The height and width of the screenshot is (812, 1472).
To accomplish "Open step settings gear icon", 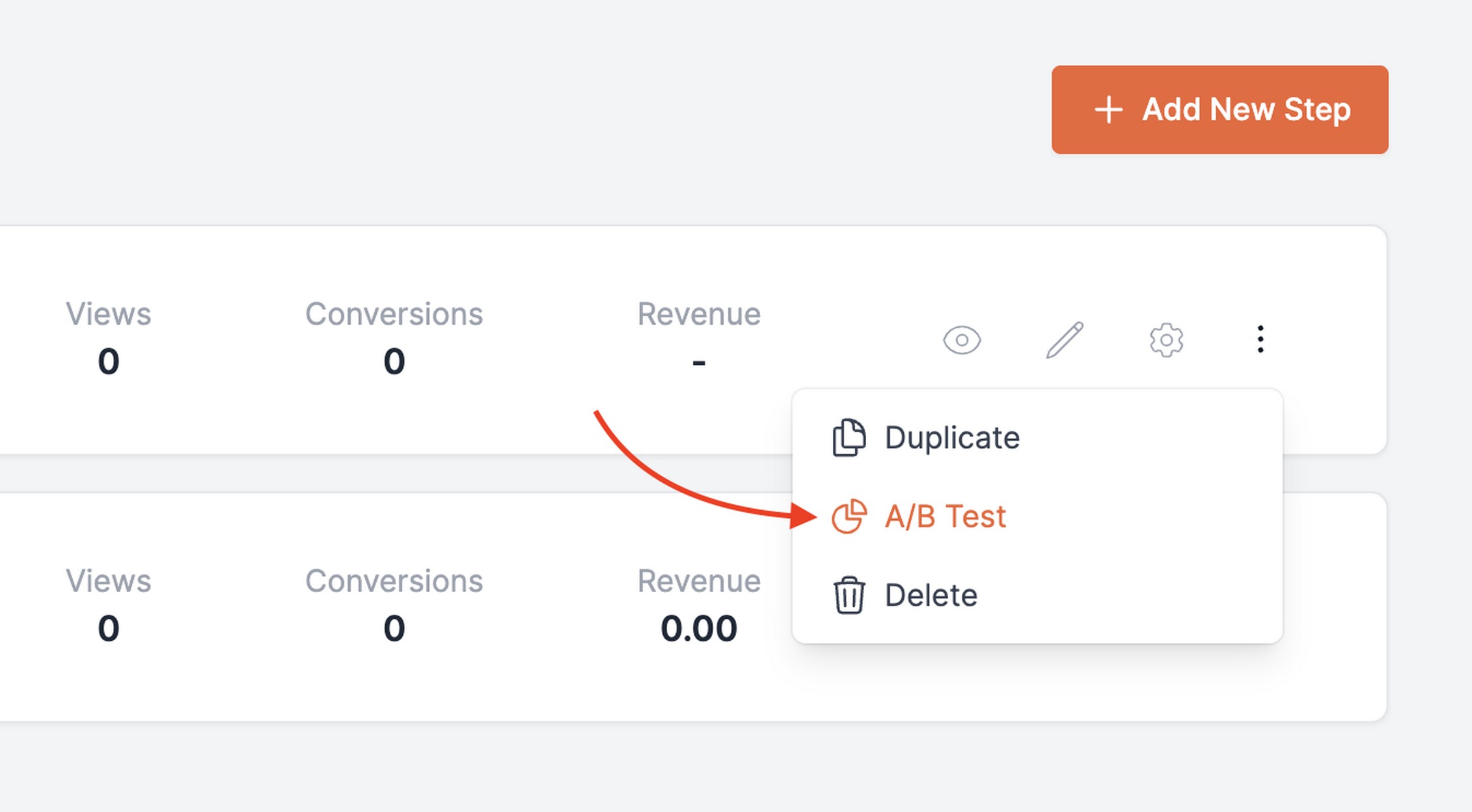I will point(1166,340).
